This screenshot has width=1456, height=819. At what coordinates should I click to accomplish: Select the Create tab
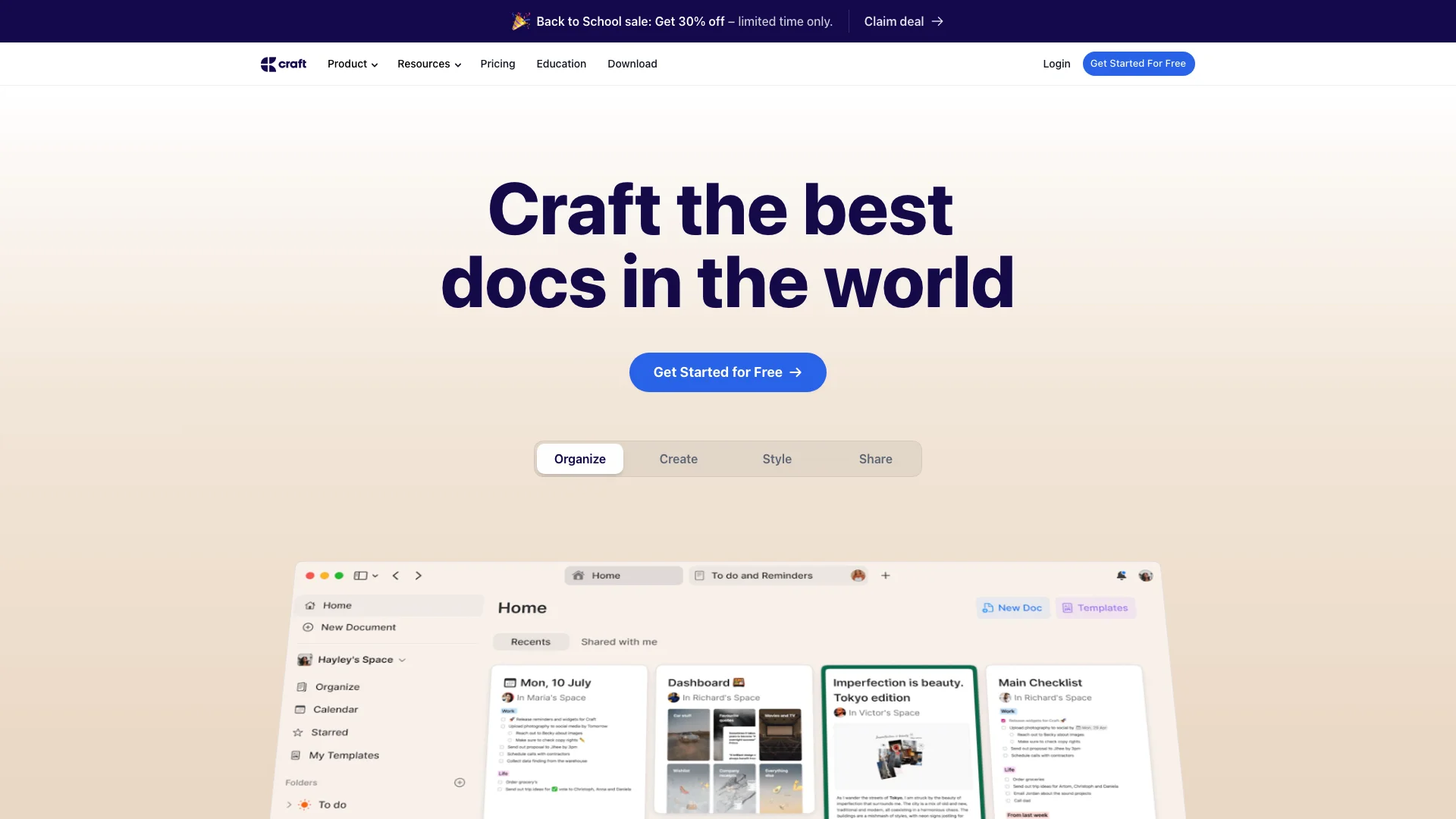tap(678, 458)
